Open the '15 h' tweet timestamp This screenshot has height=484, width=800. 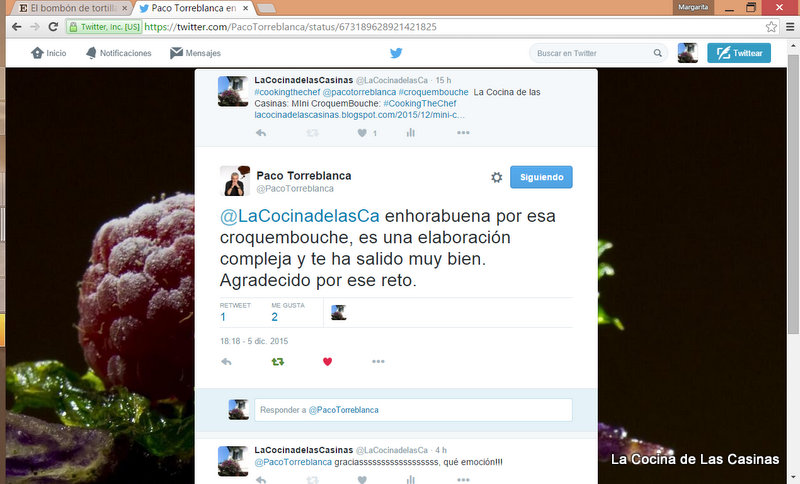click(x=443, y=81)
